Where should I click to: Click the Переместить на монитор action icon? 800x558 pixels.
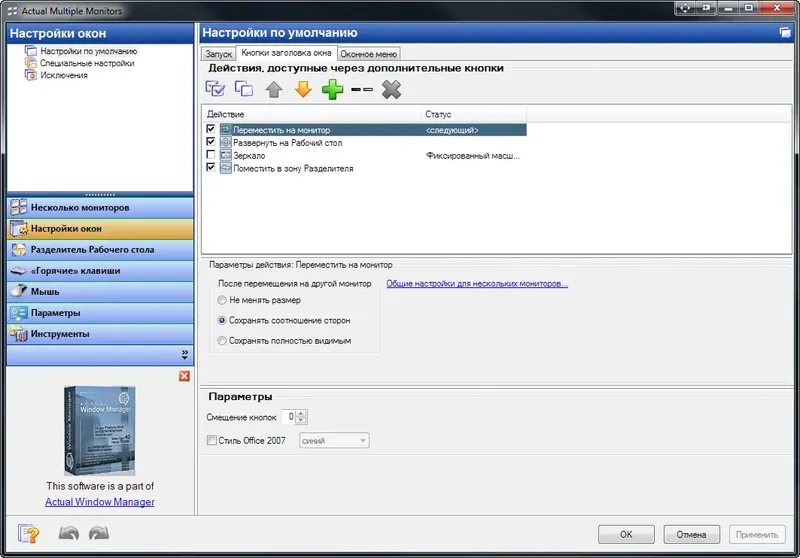(x=226, y=130)
